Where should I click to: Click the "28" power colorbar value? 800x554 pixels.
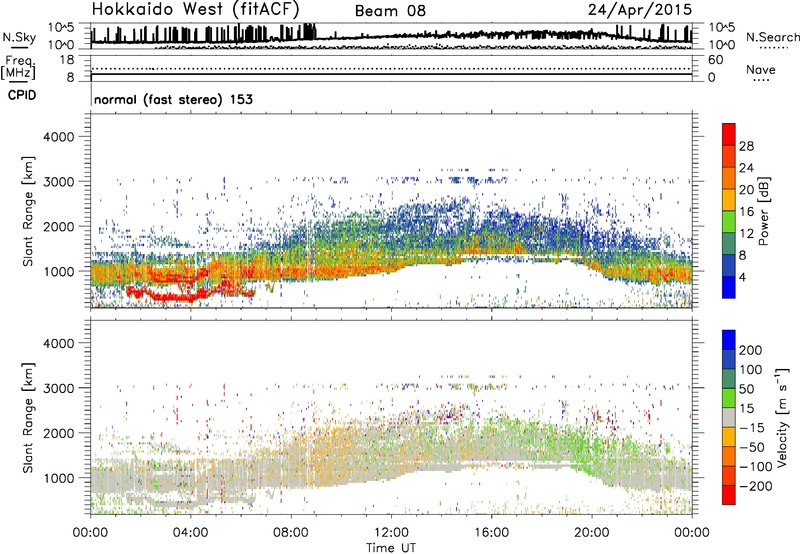coord(746,146)
